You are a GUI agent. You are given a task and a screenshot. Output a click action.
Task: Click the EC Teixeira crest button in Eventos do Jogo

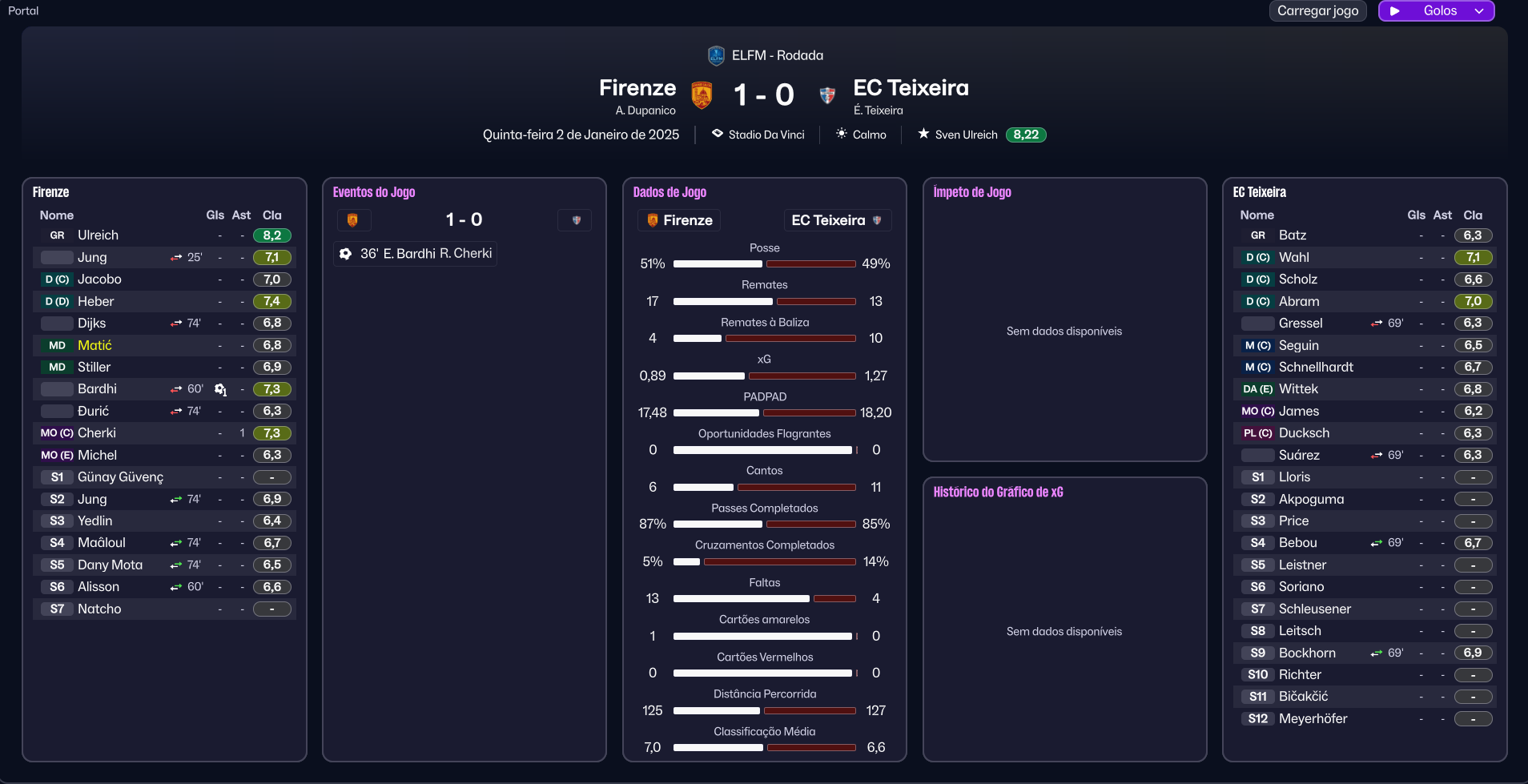click(576, 220)
